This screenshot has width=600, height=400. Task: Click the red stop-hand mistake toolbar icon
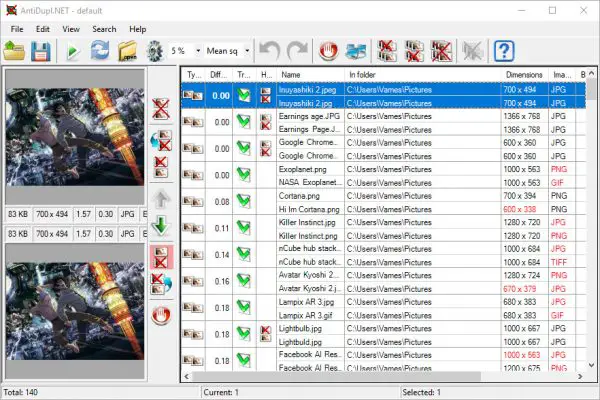tap(328, 51)
